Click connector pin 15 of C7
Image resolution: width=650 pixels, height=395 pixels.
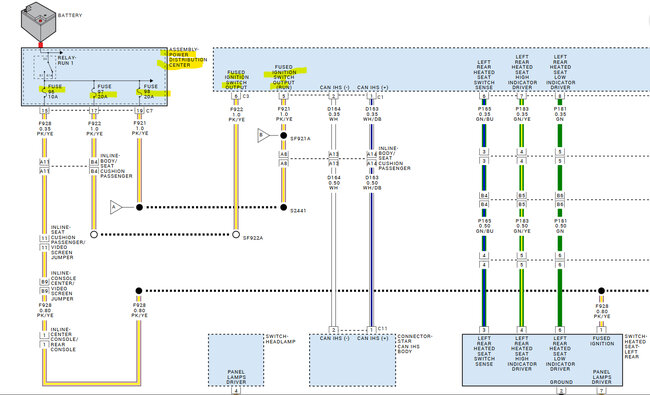pos(44,111)
